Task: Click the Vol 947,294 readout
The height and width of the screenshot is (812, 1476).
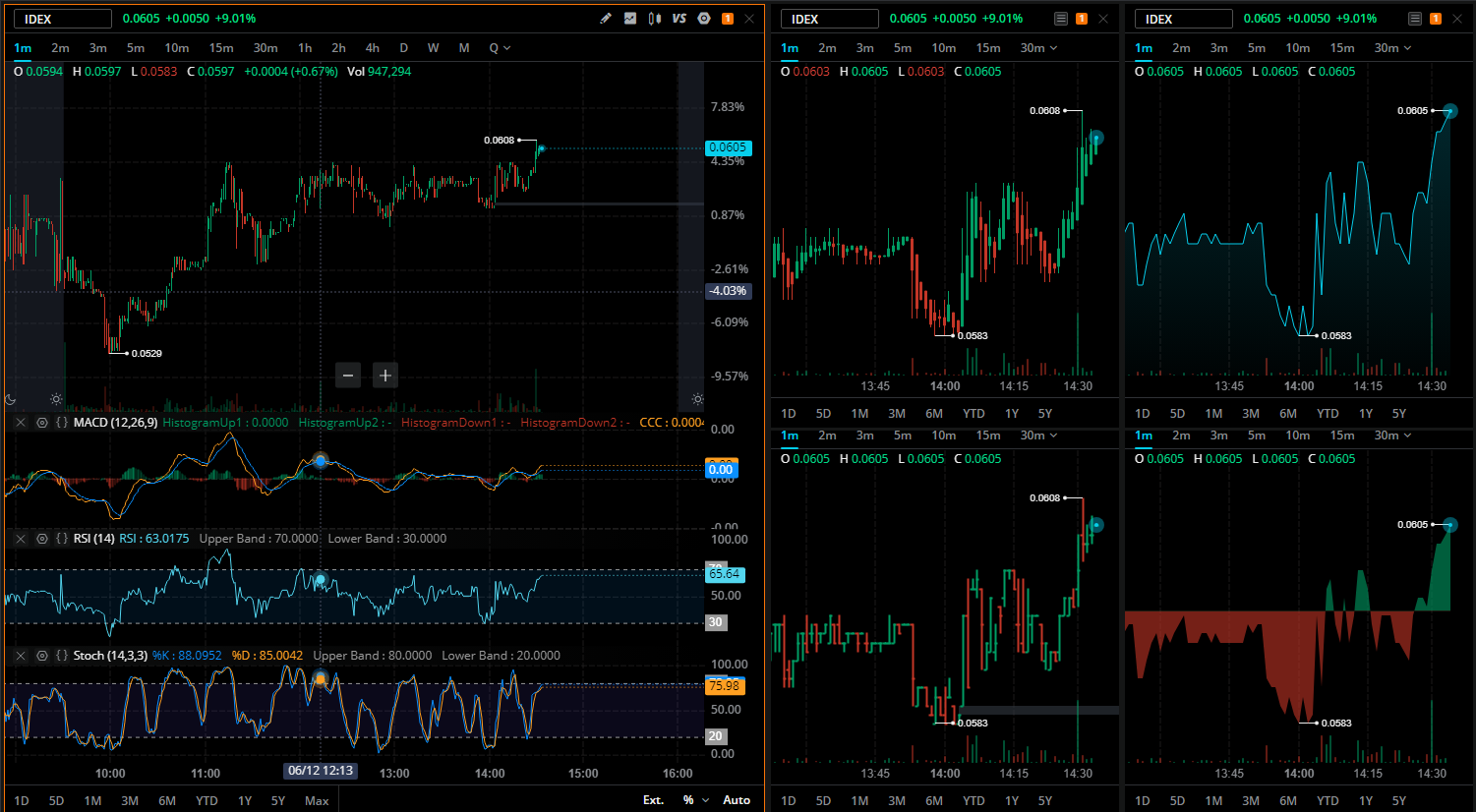Action: tap(379, 72)
